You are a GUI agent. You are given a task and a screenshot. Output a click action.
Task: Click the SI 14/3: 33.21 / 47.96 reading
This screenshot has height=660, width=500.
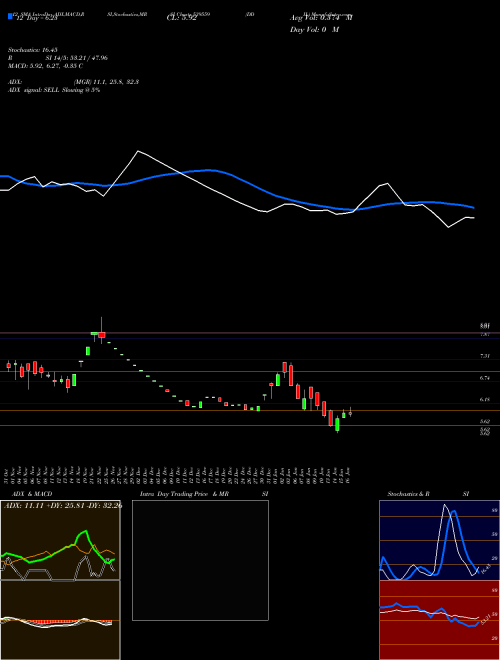tap(77, 58)
